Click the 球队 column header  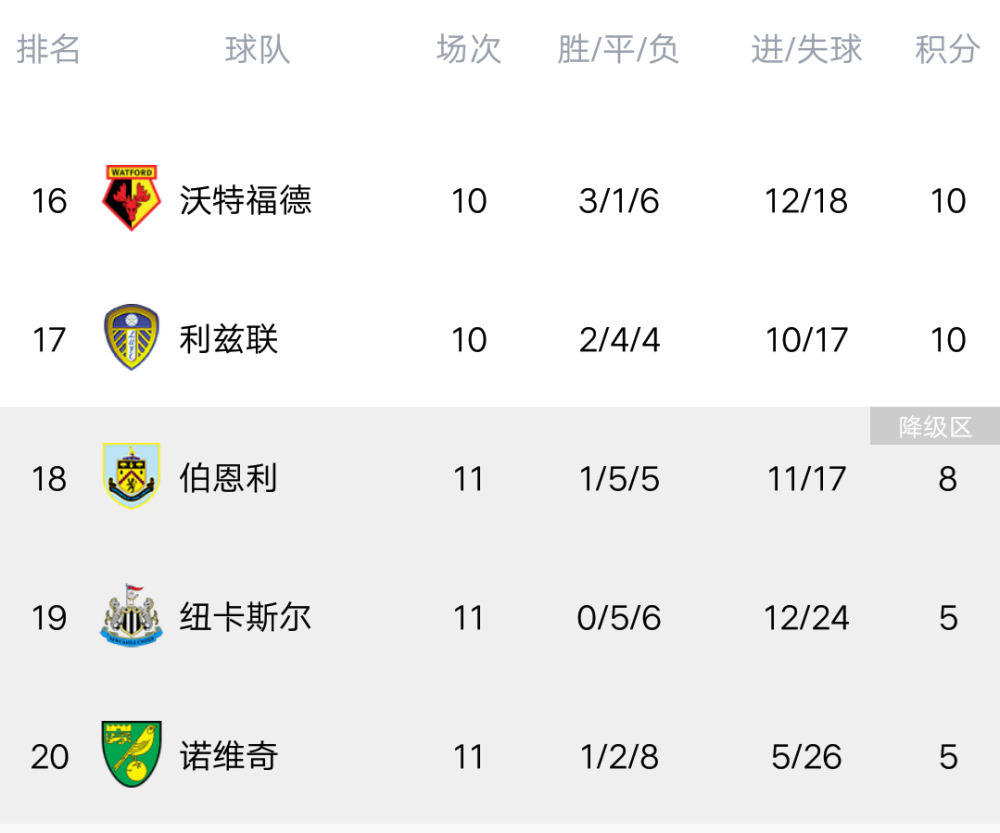coord(258,50)
